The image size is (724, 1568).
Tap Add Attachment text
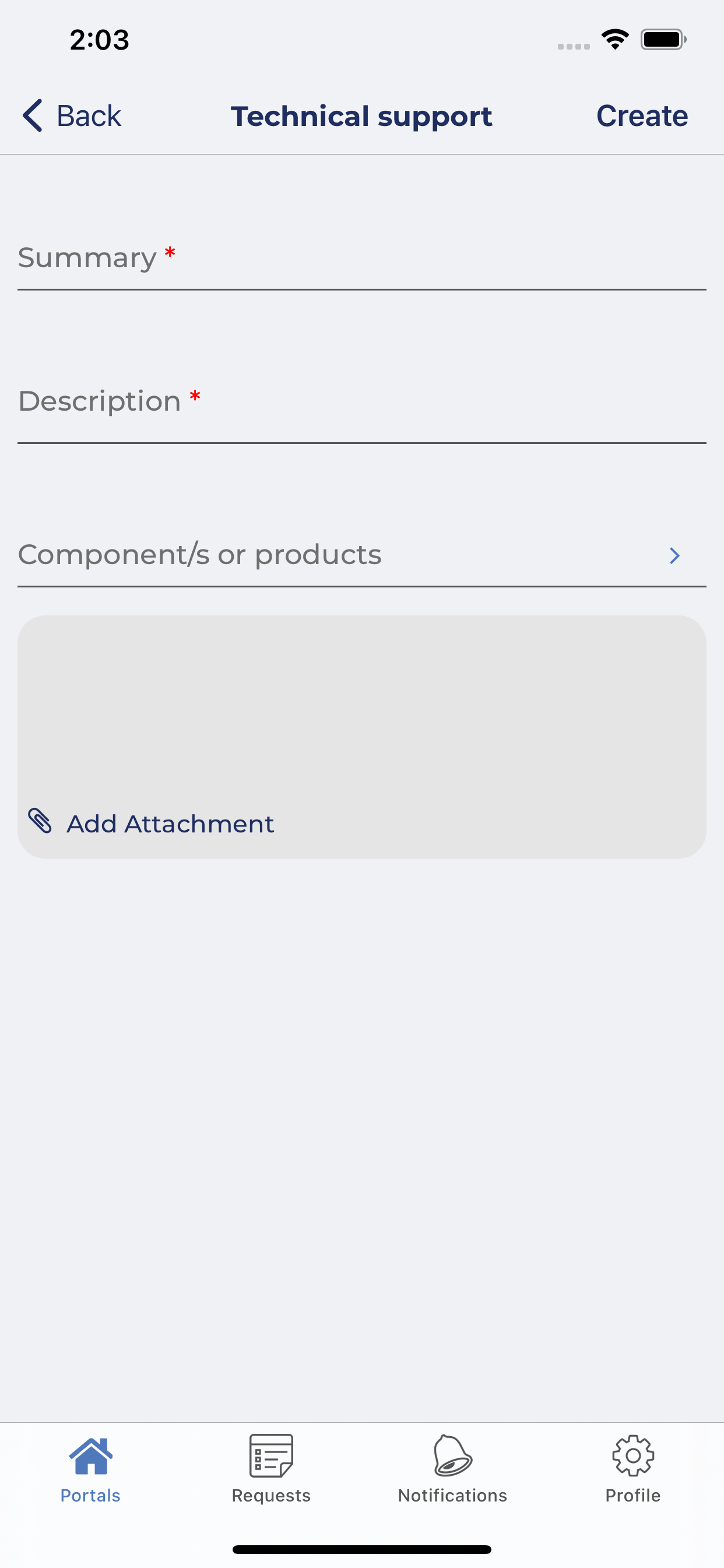[170, 824]
